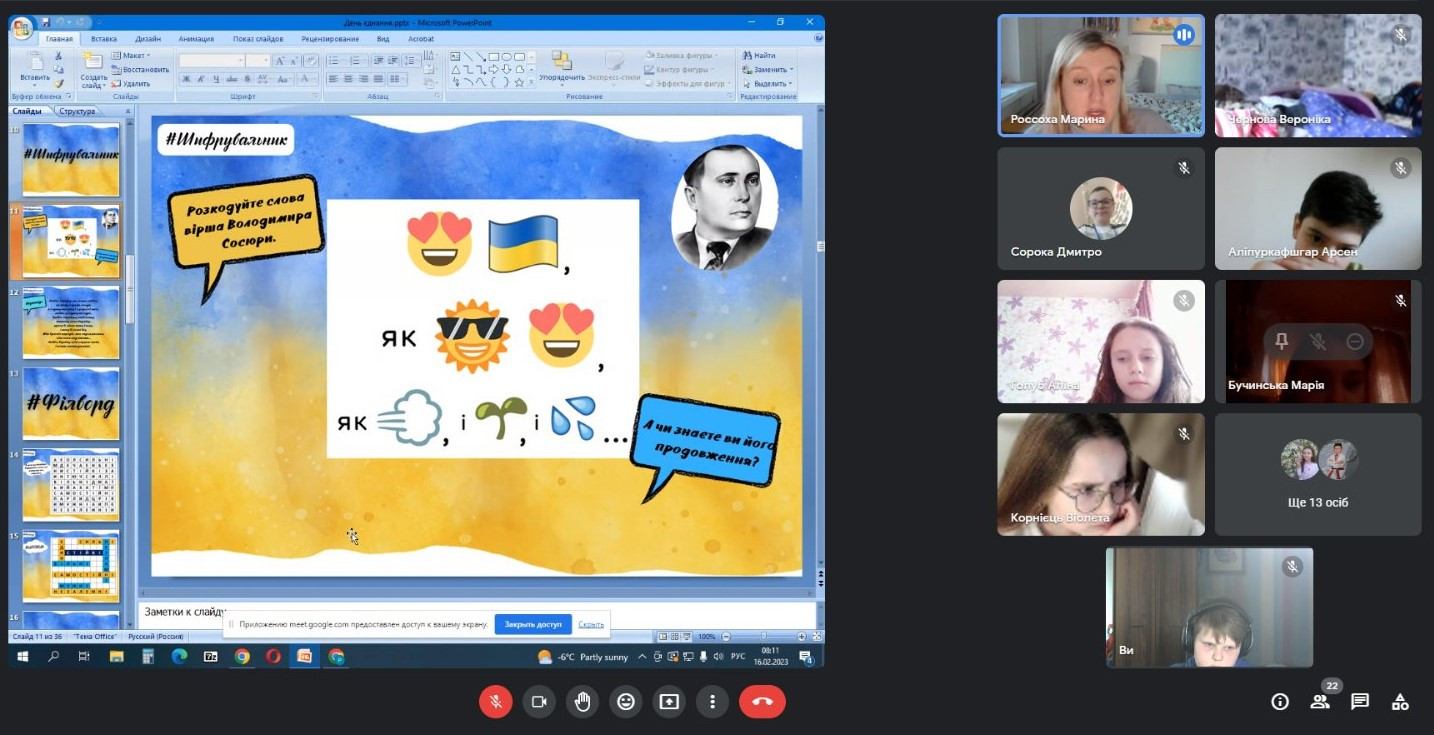The height and width of the screenshot is (735, 1434).
Task: Click the Present now screen-share icon
Action: click(x=669, y=702)
